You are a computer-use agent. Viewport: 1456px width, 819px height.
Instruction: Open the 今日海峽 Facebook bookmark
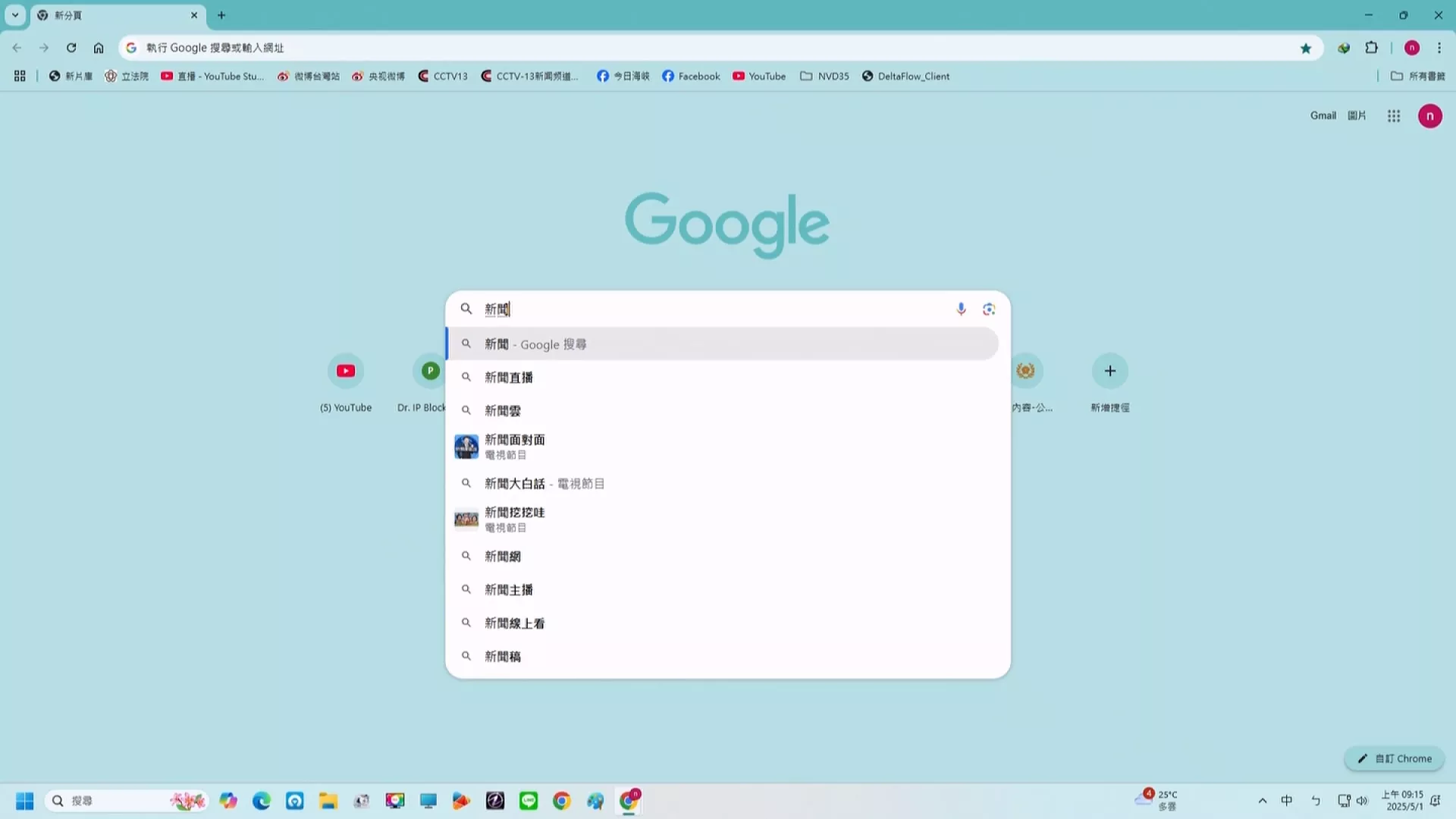pyautogui.click(x=623, y=76)
